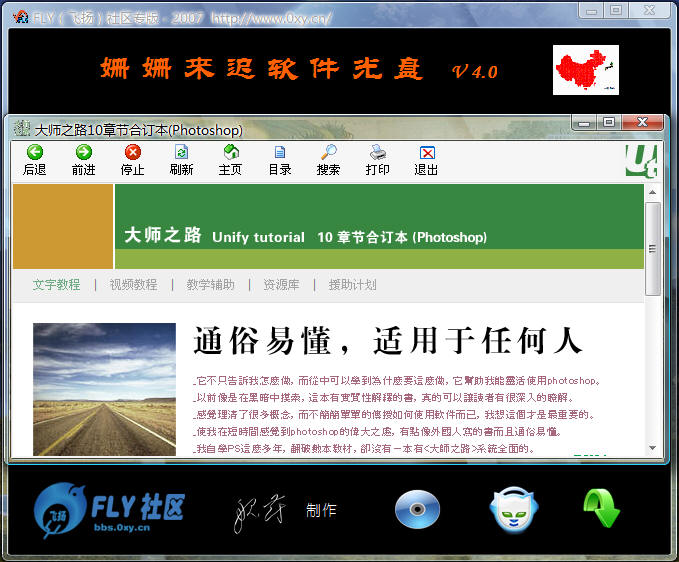Click the U logo in toolbar corner

click(x=641, y=161)
